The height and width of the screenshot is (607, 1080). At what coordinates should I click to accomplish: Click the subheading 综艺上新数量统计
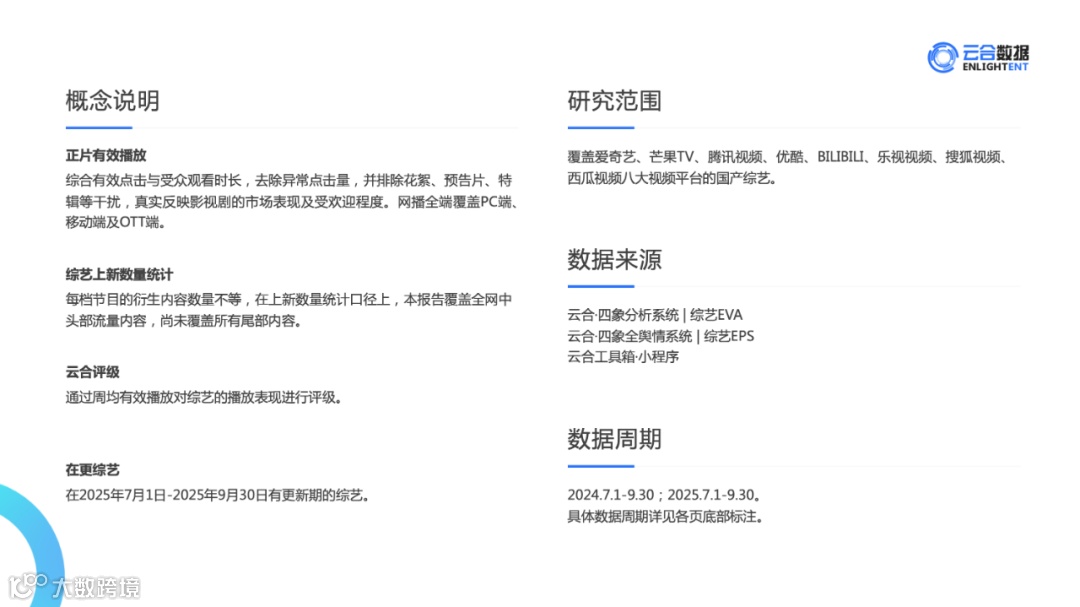point(119,274)
